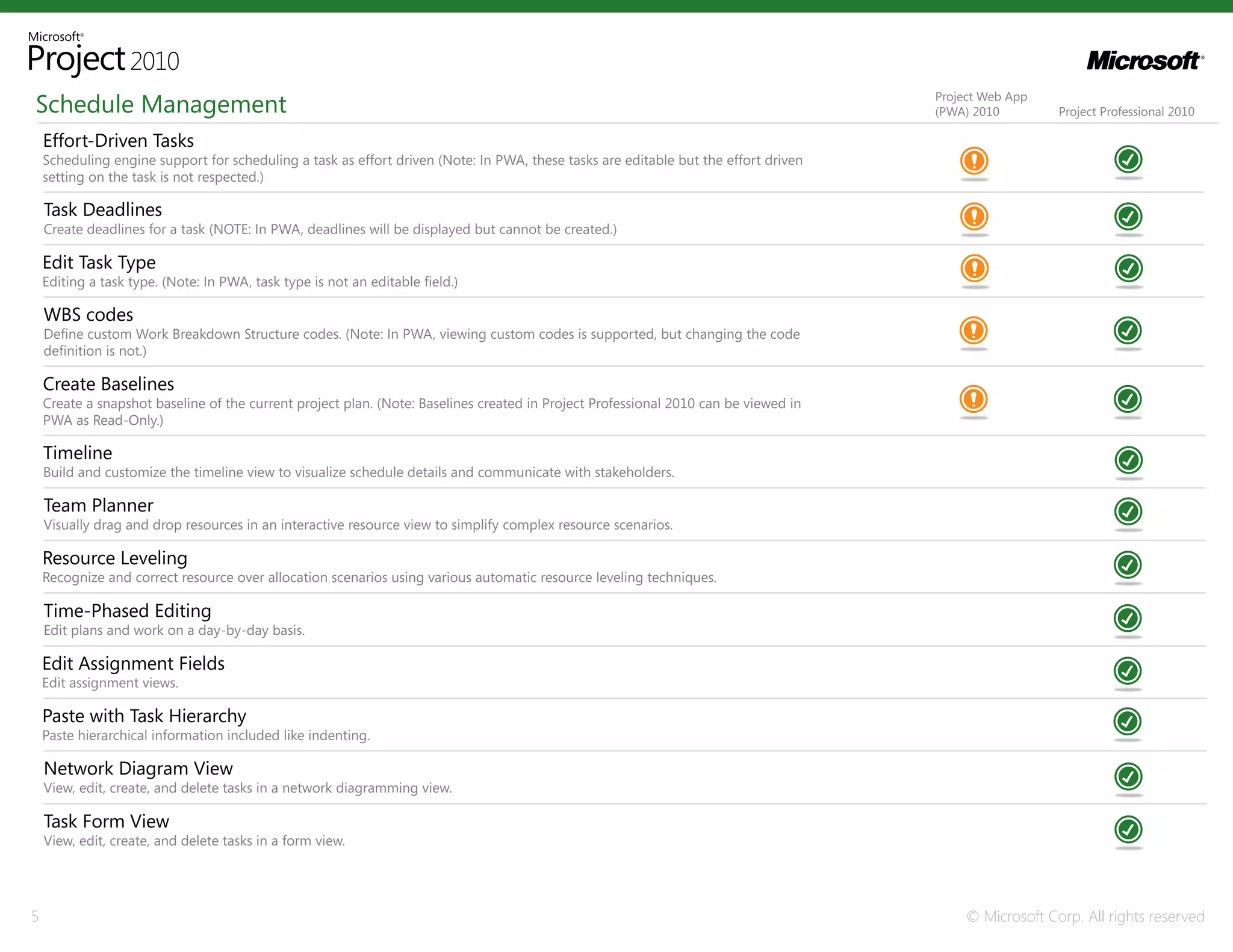Select the Time-Phased Editing title
The width and height of the screenshot is (1233, 952).
point(128,611)
